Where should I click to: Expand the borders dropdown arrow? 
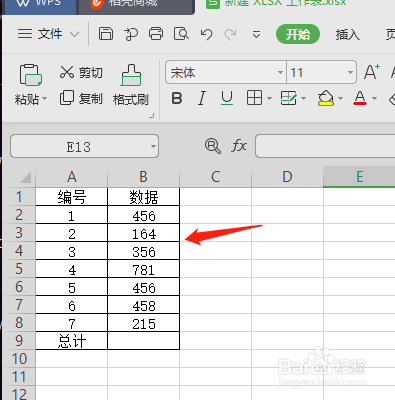[x=269, y=98]
